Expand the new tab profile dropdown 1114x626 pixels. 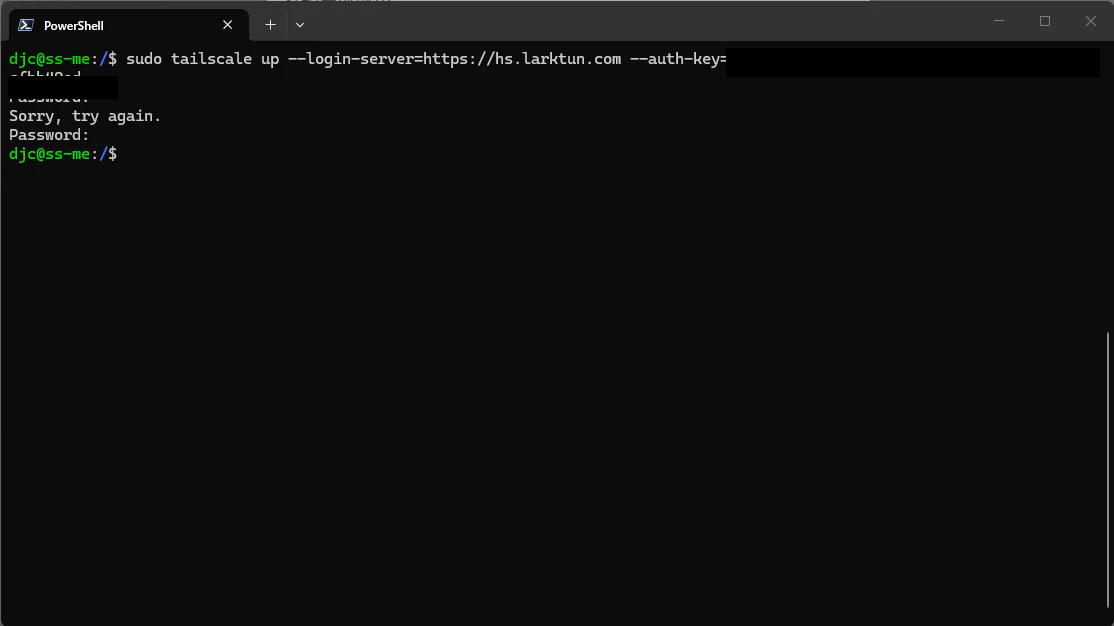tap(300, 25)
